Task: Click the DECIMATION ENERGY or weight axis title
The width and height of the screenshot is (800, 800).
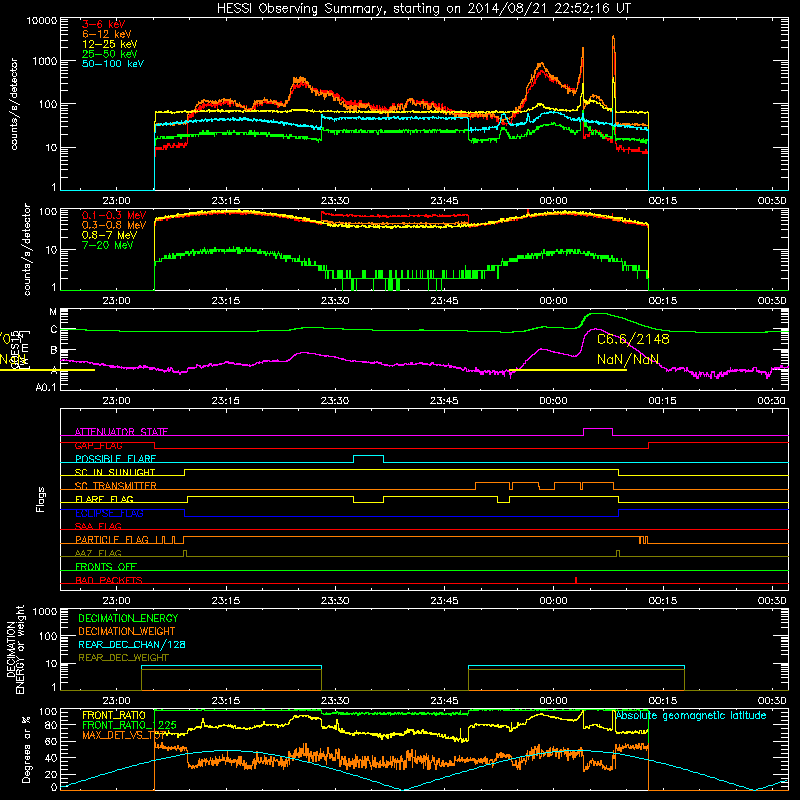Action: pyautogui.click(x=15, y=649)
